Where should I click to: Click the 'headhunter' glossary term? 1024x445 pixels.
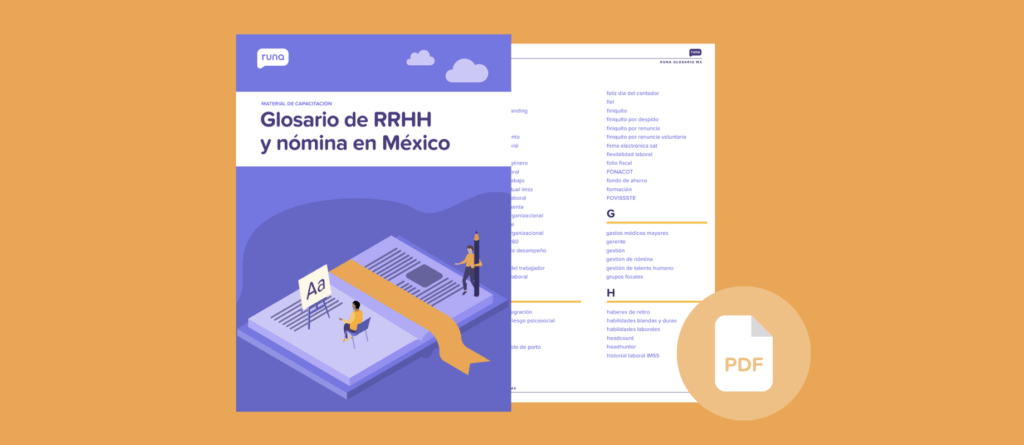point(623,346)
